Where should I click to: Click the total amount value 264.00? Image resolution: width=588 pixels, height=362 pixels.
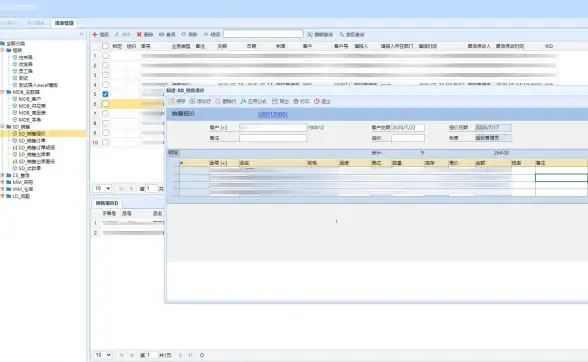501,153
